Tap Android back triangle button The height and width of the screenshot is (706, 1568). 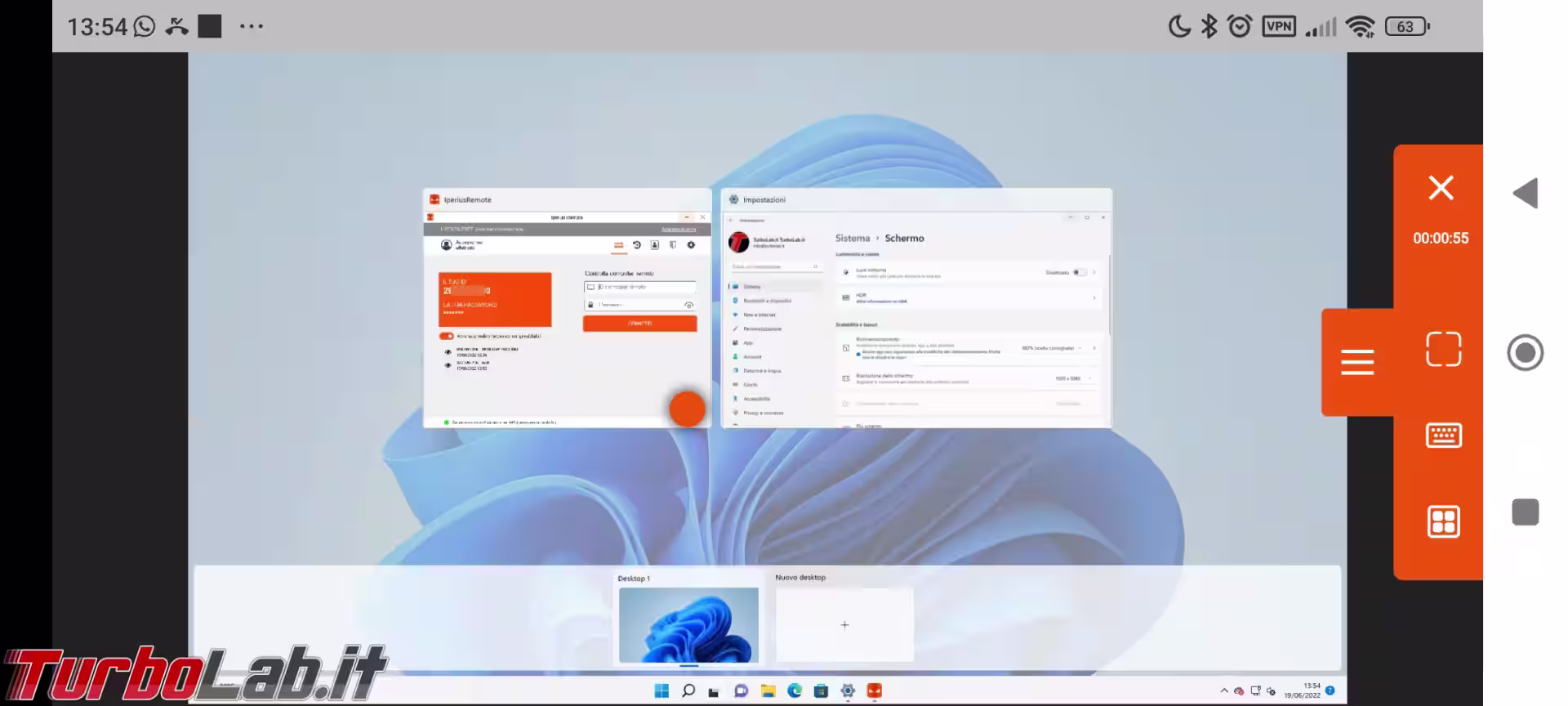tap(1525, 194)
